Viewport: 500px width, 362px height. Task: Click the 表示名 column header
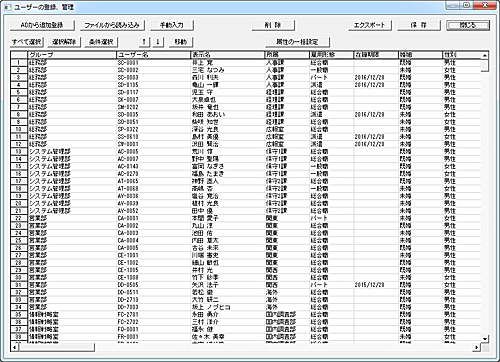pyautogui.click(x=227, y=55)
